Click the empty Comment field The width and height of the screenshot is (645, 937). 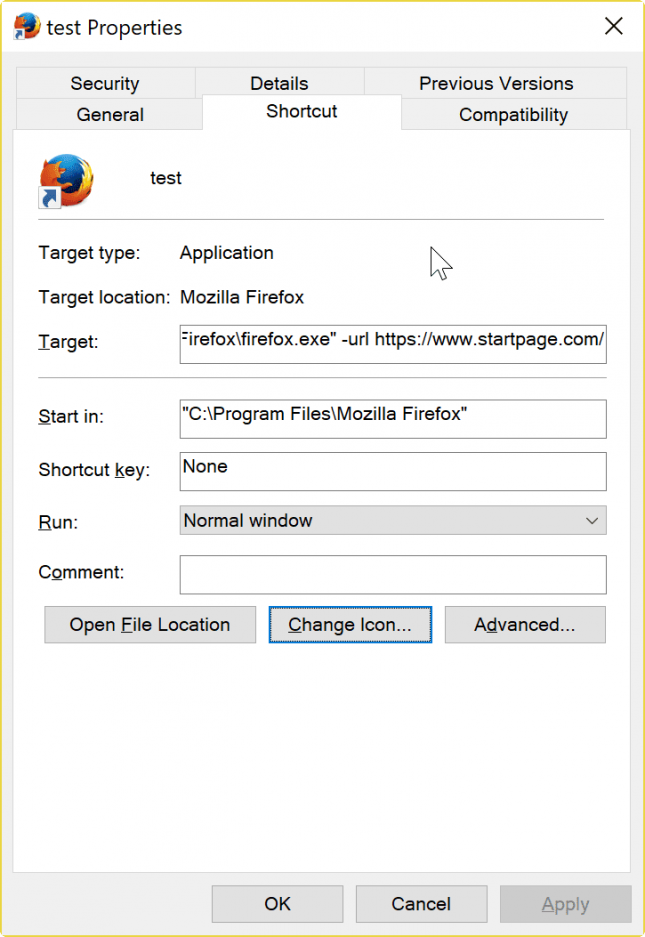392,574
